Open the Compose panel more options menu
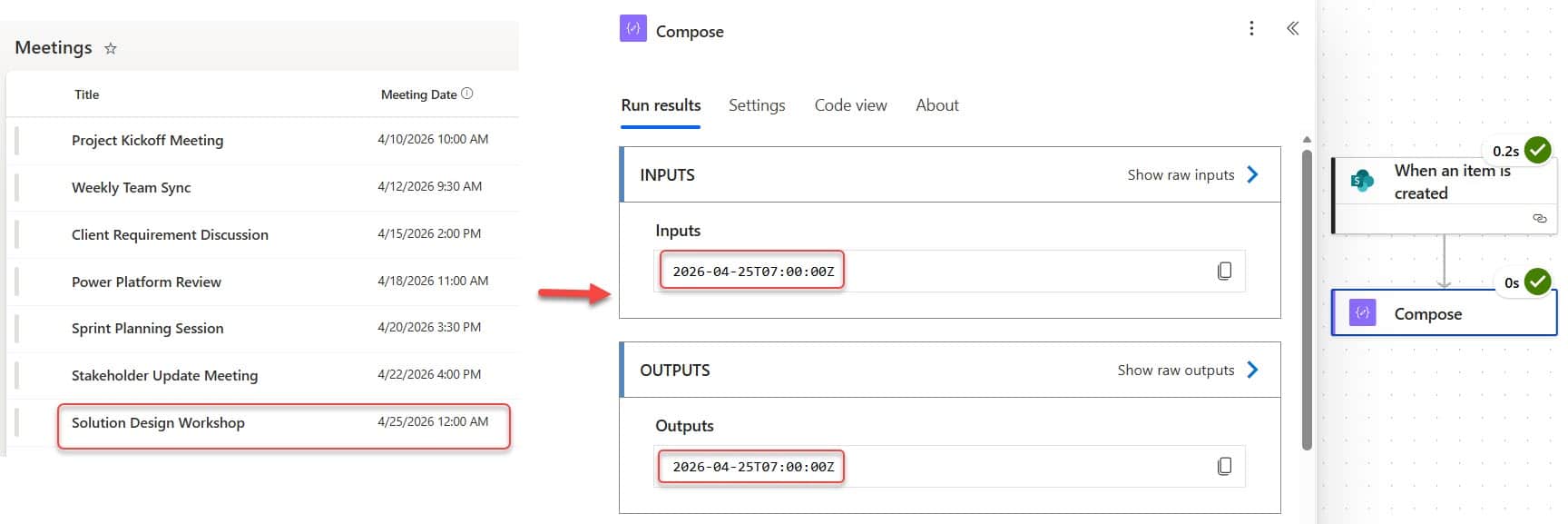The image size is (1568, 524). click(x=1251, y=29)
